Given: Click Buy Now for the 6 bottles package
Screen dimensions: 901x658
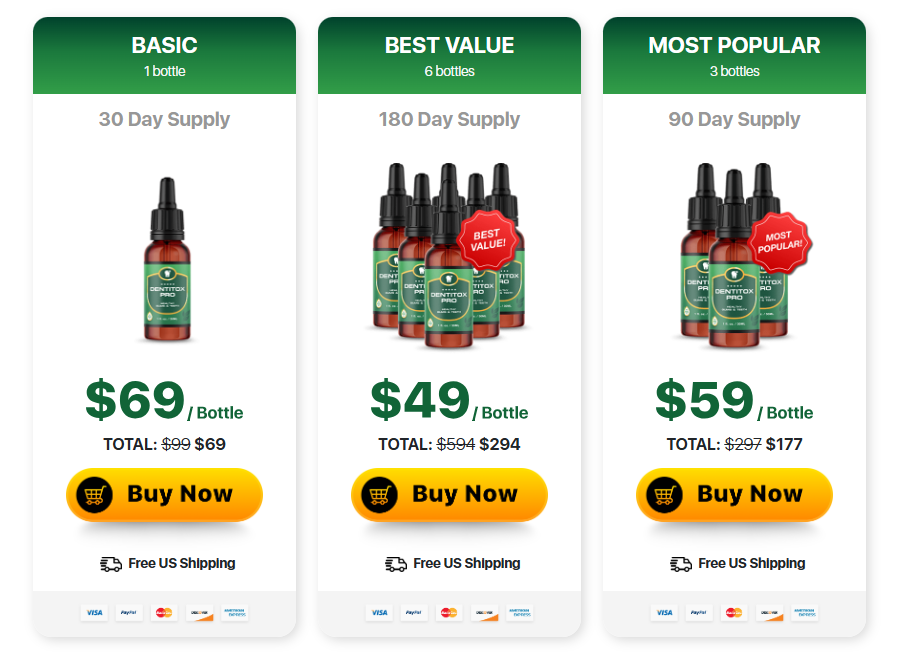Looking at the screenshot, I should click(449, 495).
